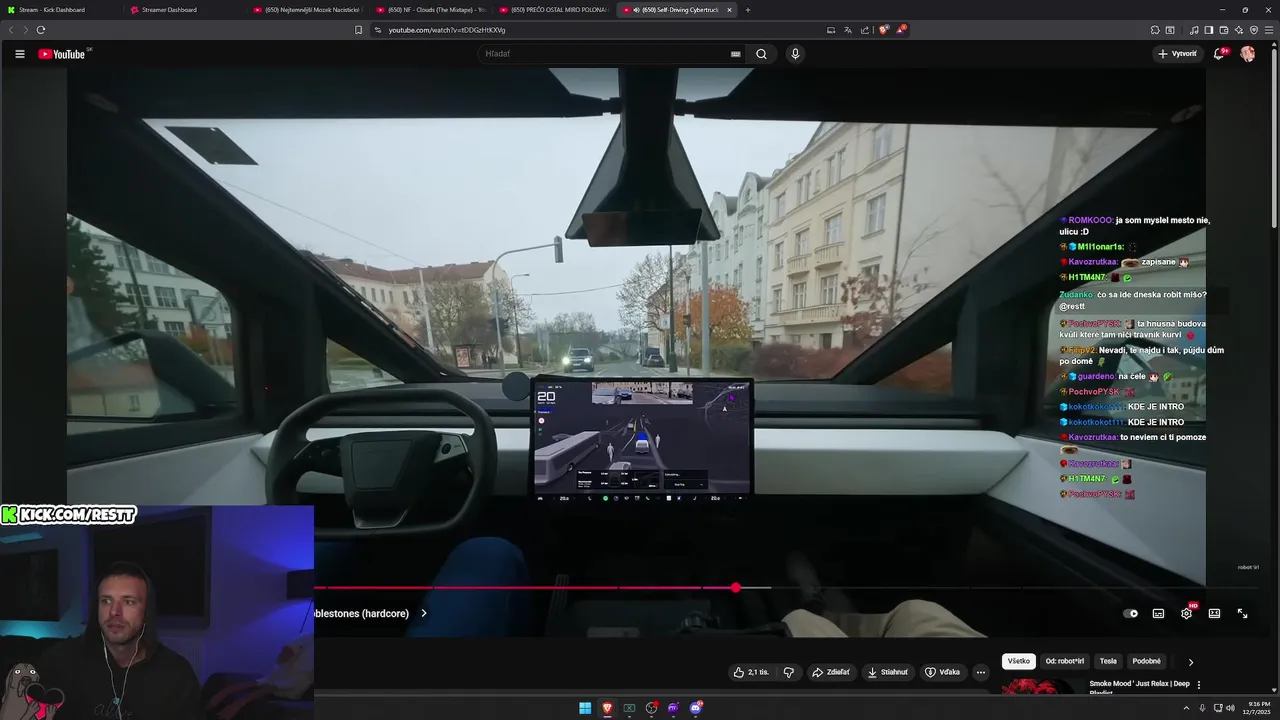Select the Všetko filter chip
This screenshot has height=720, width=1280.
tap(1019, 661)
